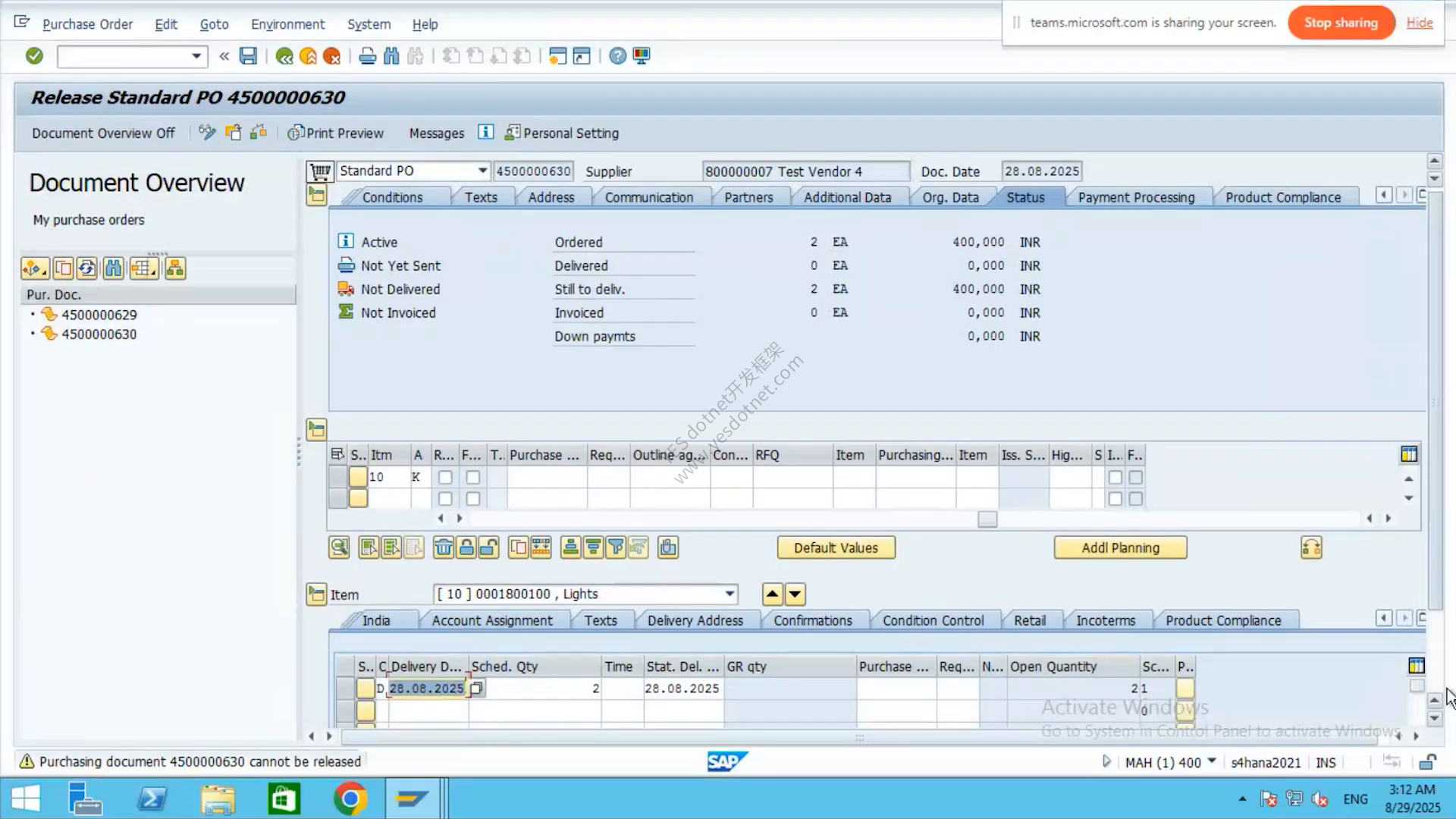The width and height of the screenshot is (1456, 819).
Task: Open the Account Assignment item tab
Action: [492, 620]
